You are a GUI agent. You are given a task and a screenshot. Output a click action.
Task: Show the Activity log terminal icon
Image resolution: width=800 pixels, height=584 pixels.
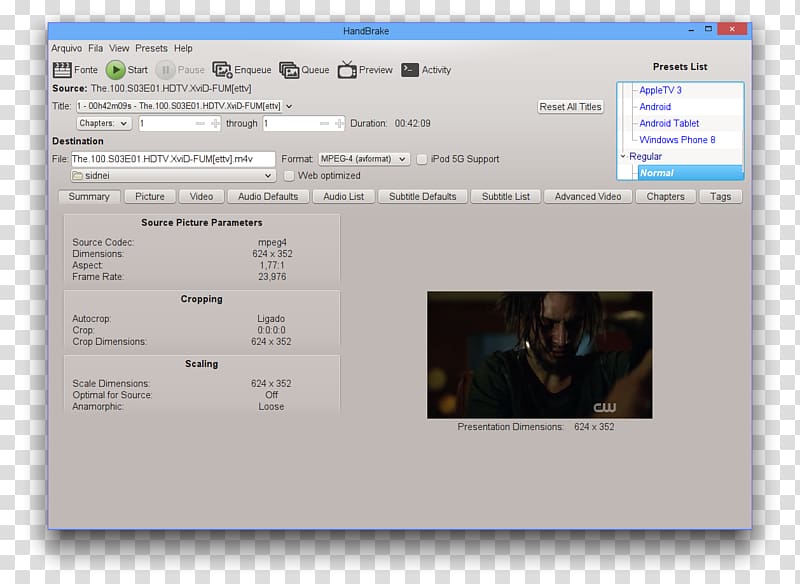410,70
